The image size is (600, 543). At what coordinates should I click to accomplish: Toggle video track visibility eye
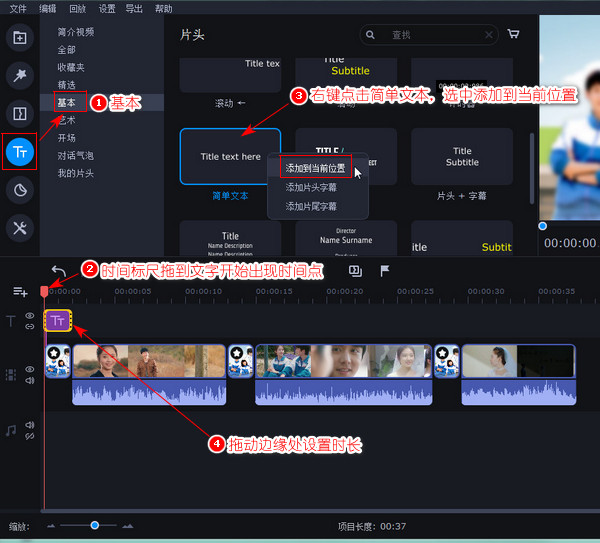(x=29, y=369)
